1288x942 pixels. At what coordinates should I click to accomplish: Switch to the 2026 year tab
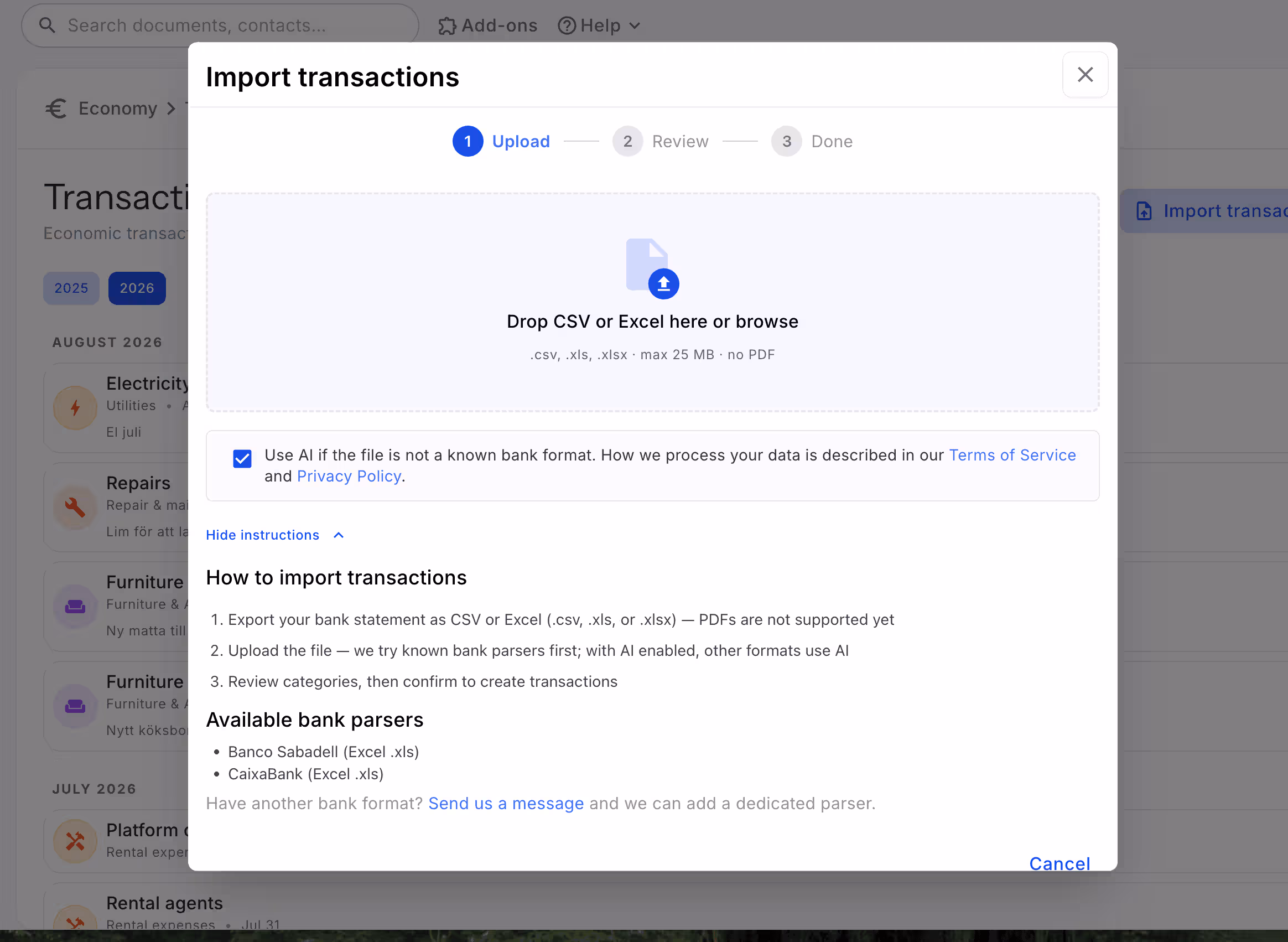[137, 288]
